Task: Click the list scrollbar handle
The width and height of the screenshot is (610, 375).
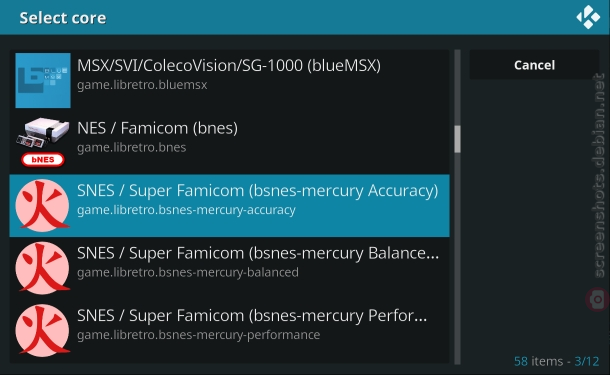Action: (x=458, y=139)
